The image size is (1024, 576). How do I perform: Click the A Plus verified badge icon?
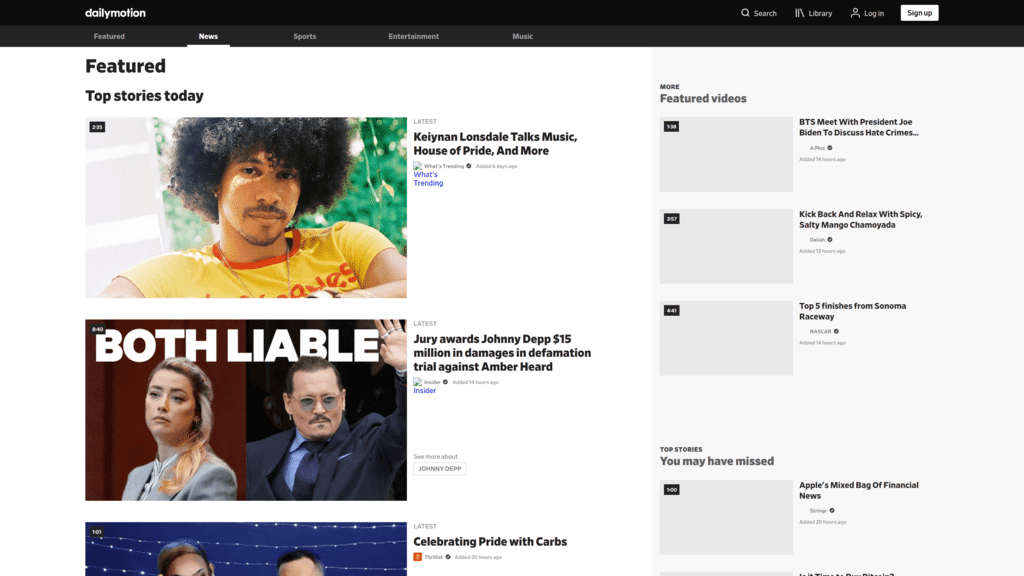[x=830, y=148]
